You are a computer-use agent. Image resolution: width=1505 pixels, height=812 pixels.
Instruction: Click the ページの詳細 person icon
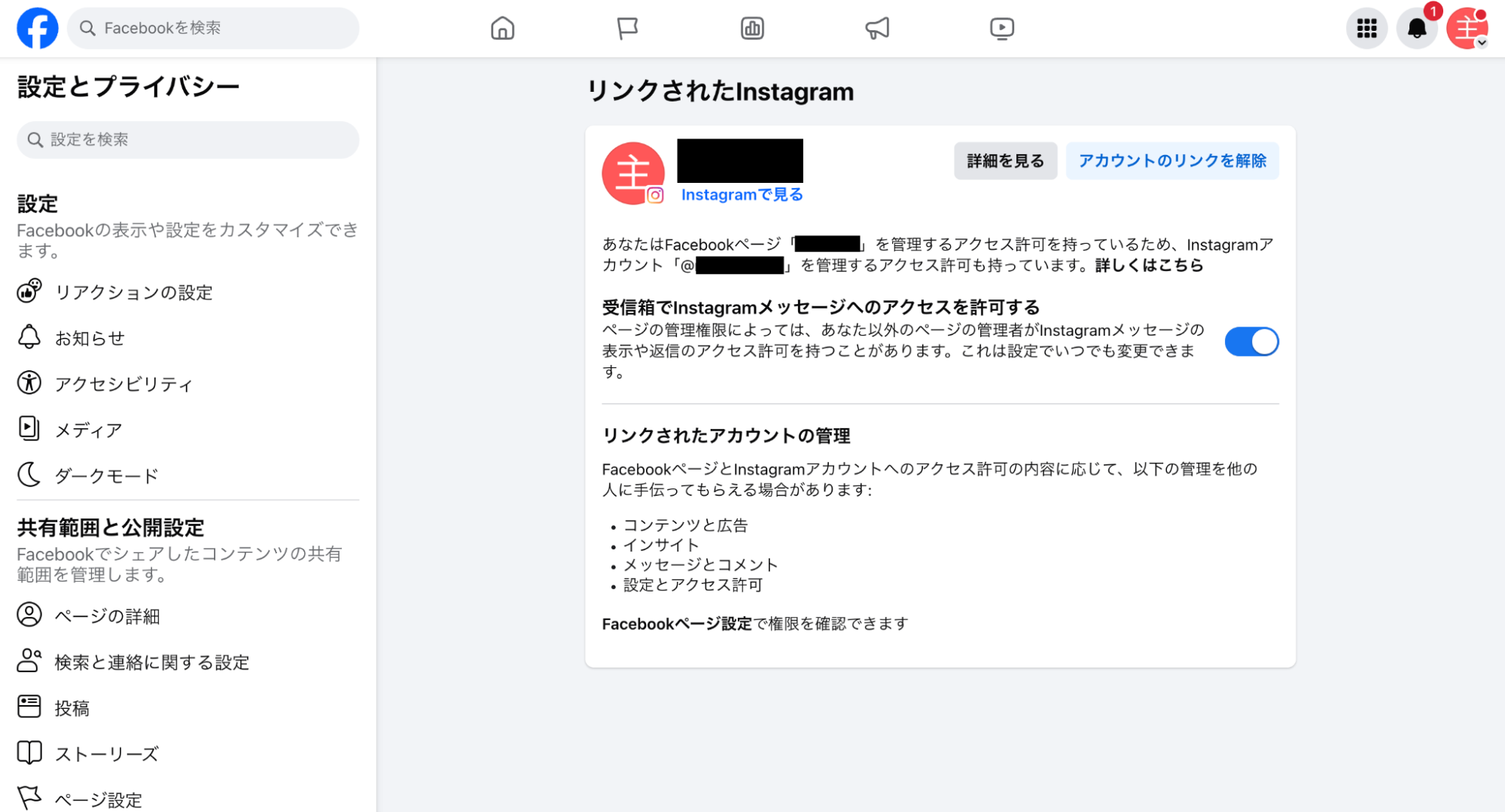pyautogui.click(x=29, y=615)
